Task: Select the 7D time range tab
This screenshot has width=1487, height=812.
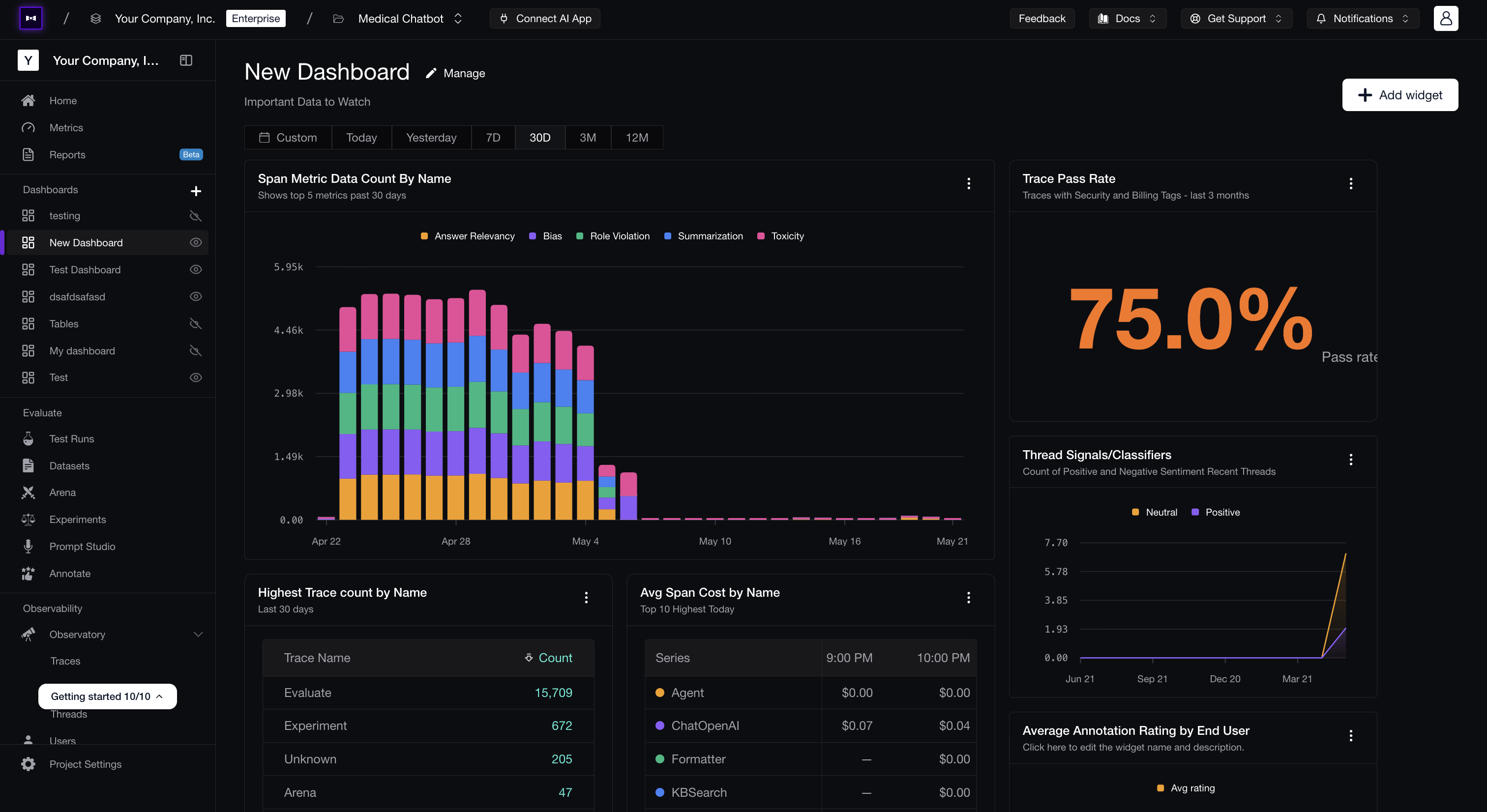Action: [x=493, y=137]
